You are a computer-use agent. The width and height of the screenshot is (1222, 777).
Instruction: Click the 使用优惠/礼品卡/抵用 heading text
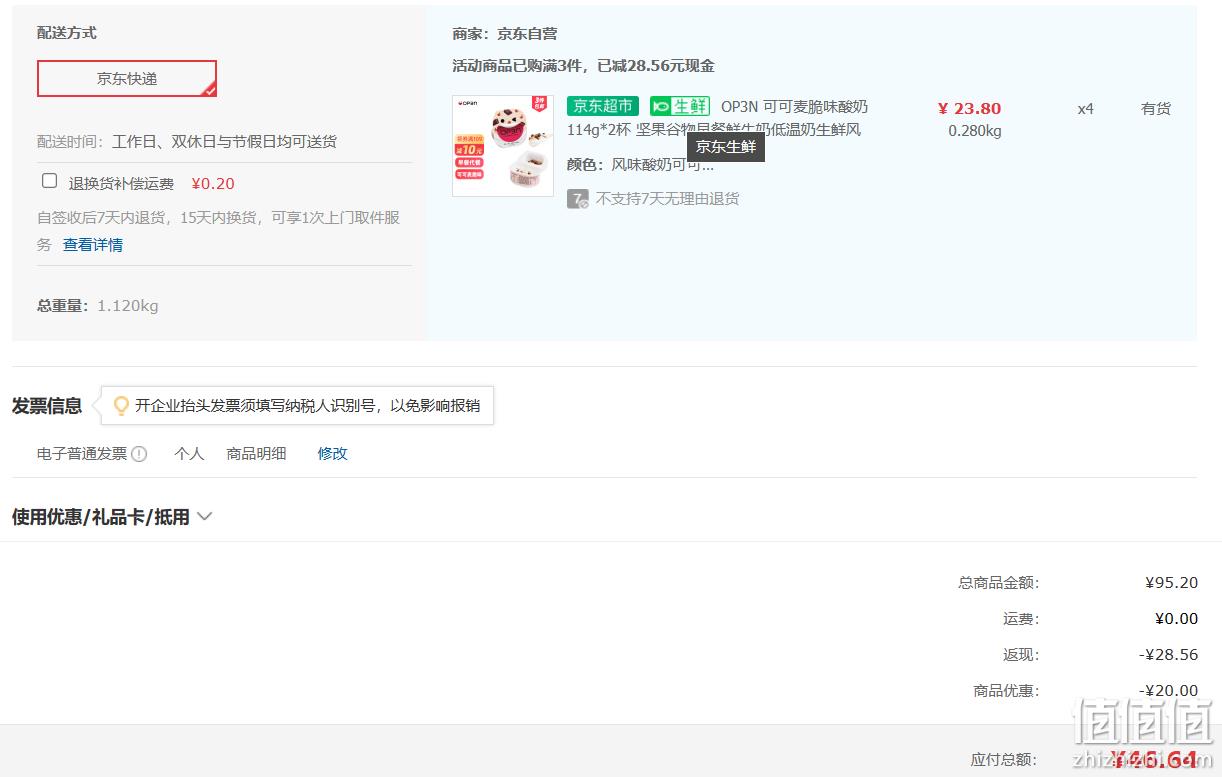101,517
